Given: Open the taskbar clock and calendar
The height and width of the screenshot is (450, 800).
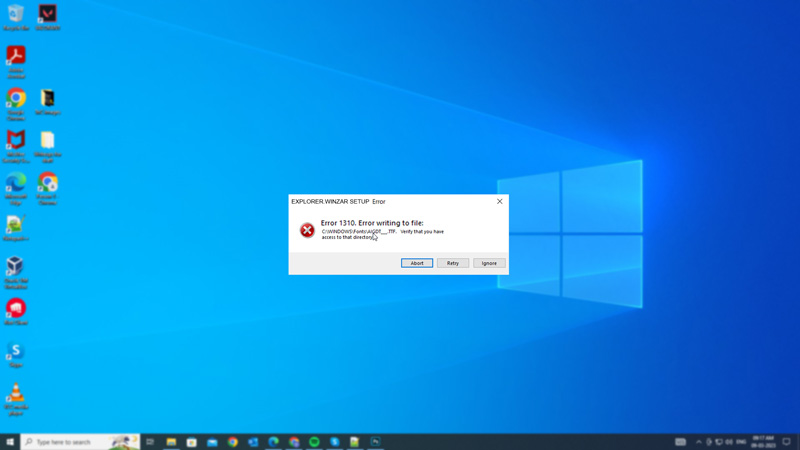Looking at the screenshot, I should tap(763, 442).
